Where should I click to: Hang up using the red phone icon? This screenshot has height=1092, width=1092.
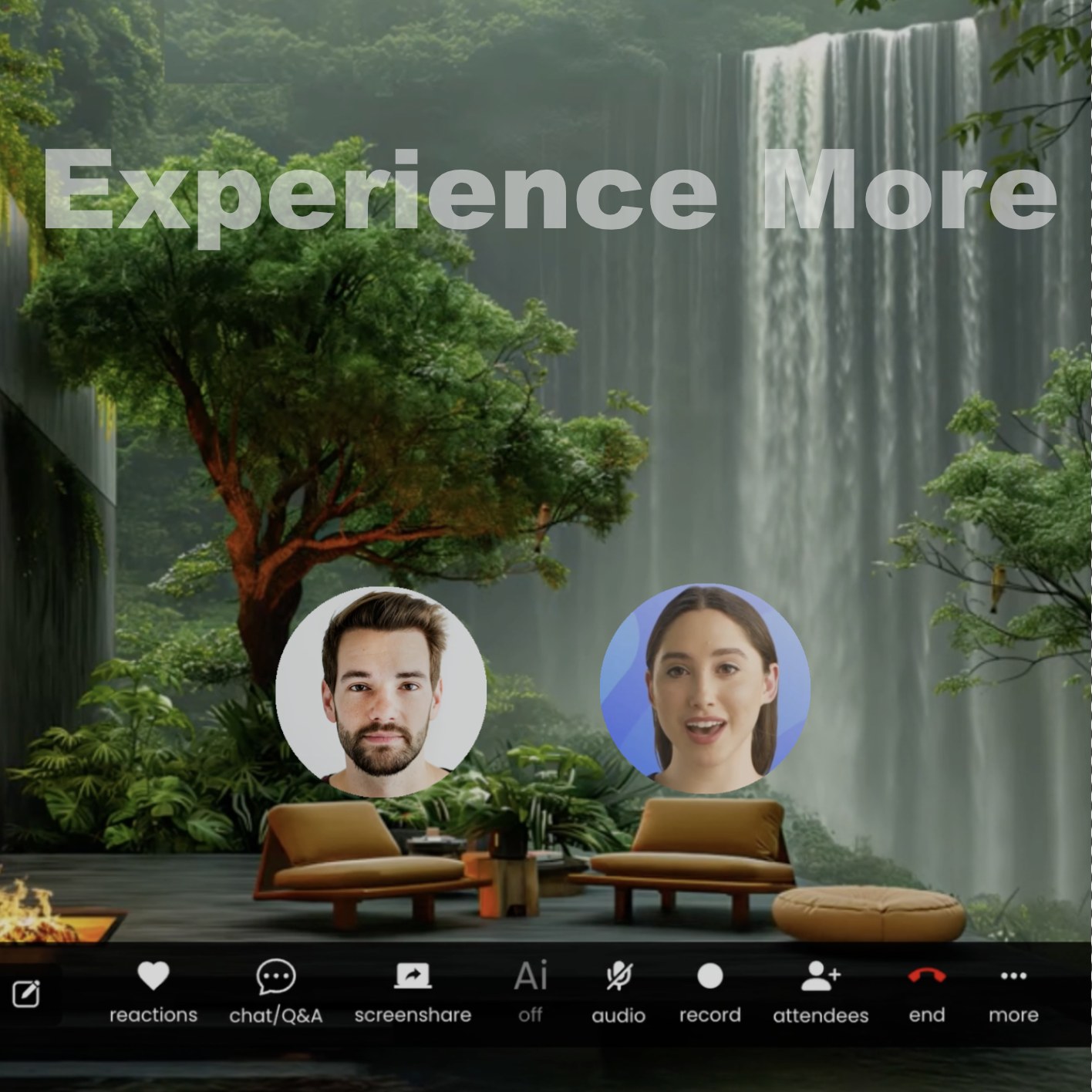point(926,976)
